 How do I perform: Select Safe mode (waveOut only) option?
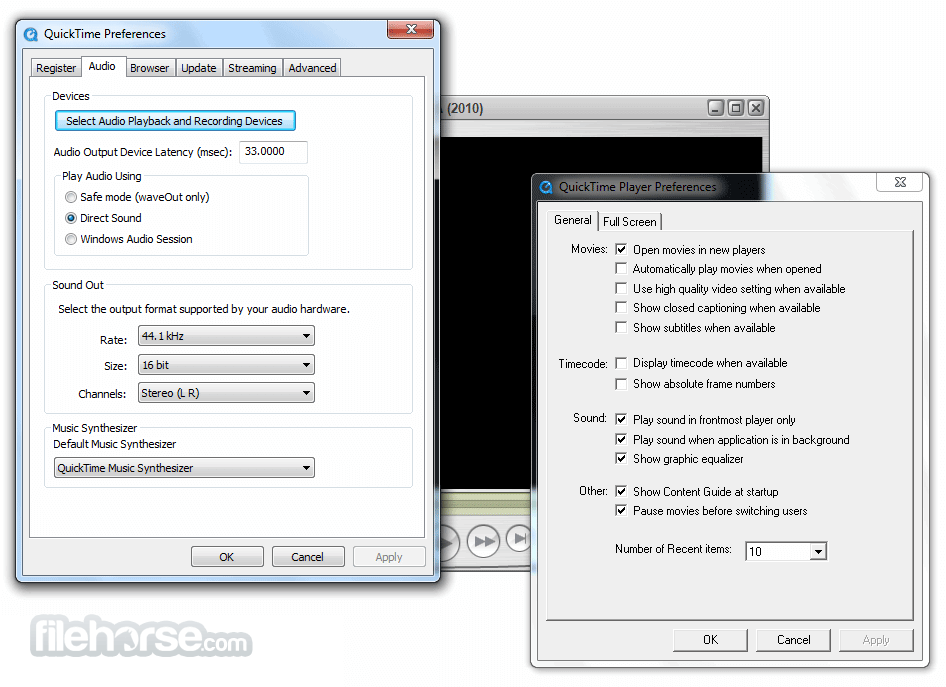(71, 197)
